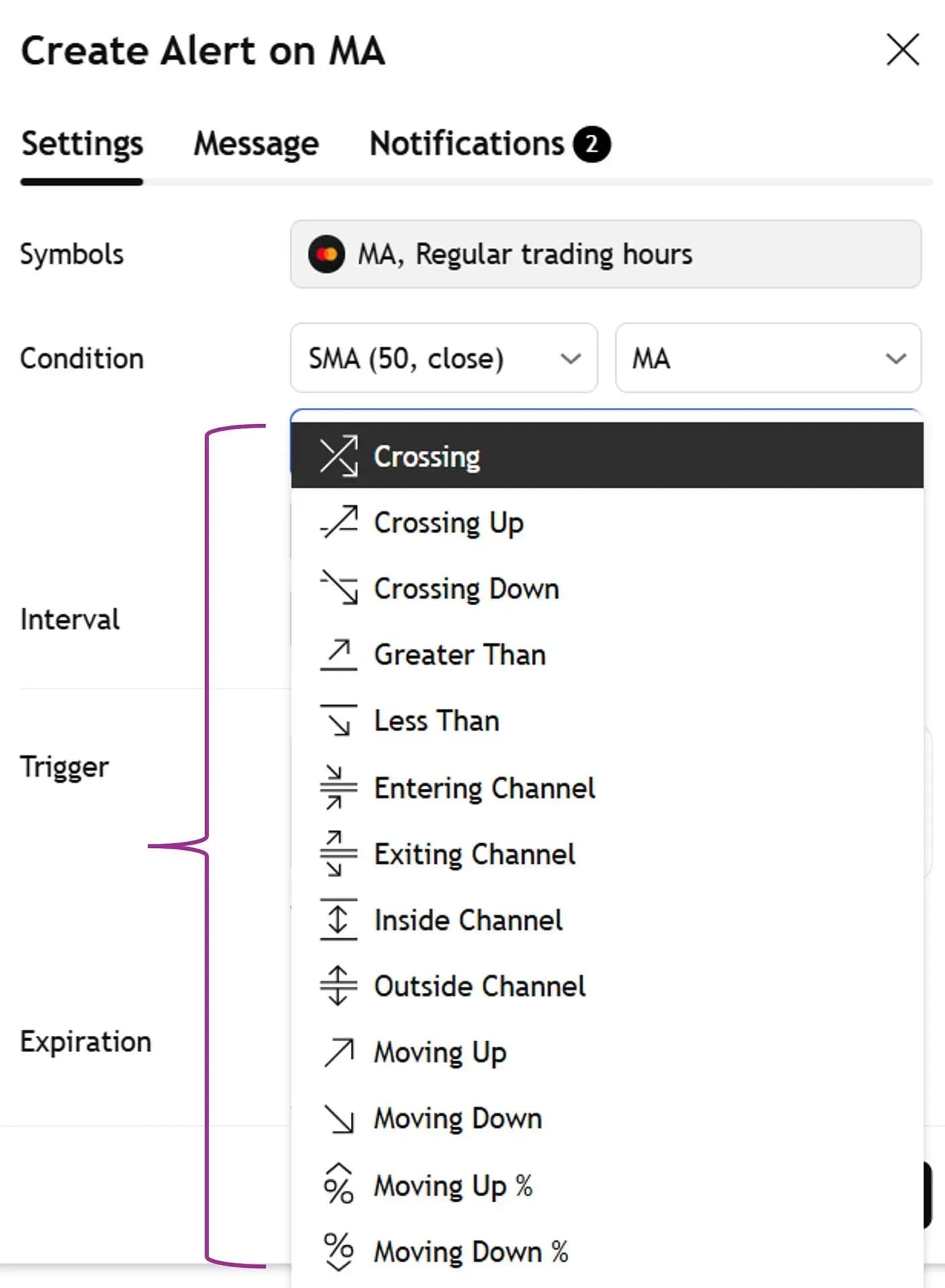Click the Mastercard symbol logo
945x1288 pixels.
point(327,255)
